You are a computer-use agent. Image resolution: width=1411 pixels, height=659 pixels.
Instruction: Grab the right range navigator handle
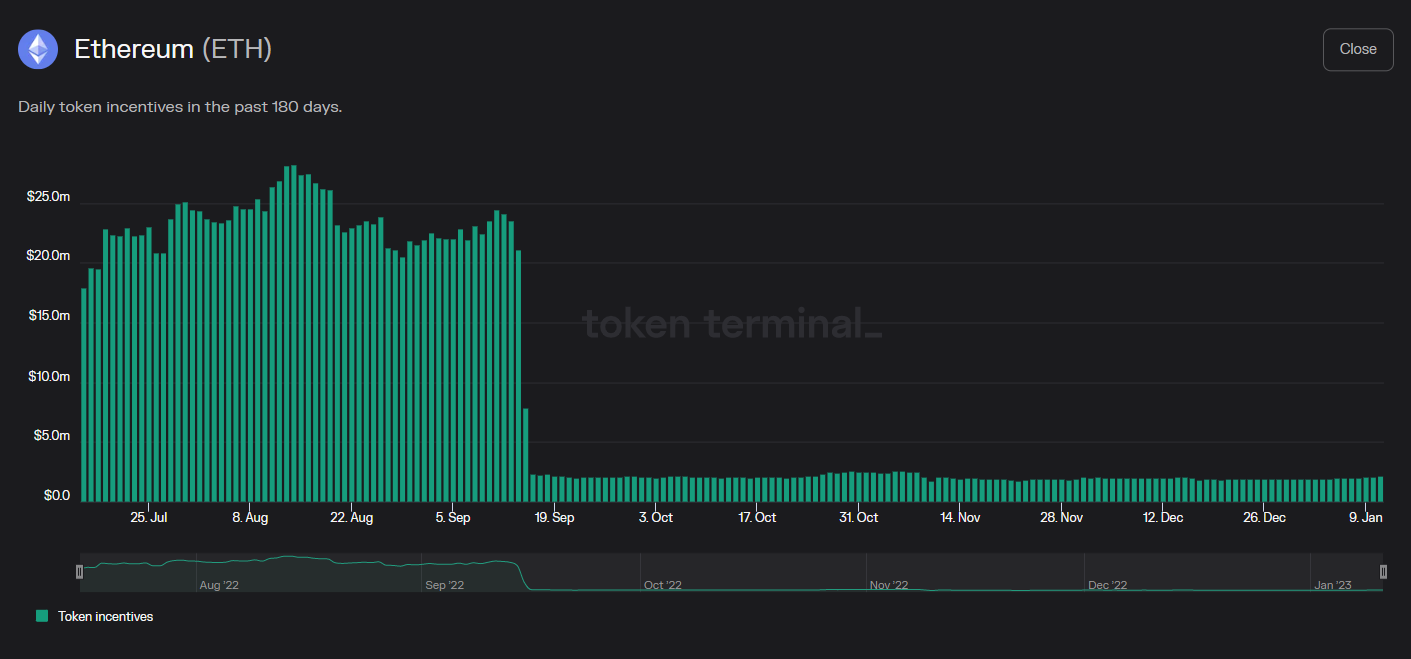pos(1384,572)
